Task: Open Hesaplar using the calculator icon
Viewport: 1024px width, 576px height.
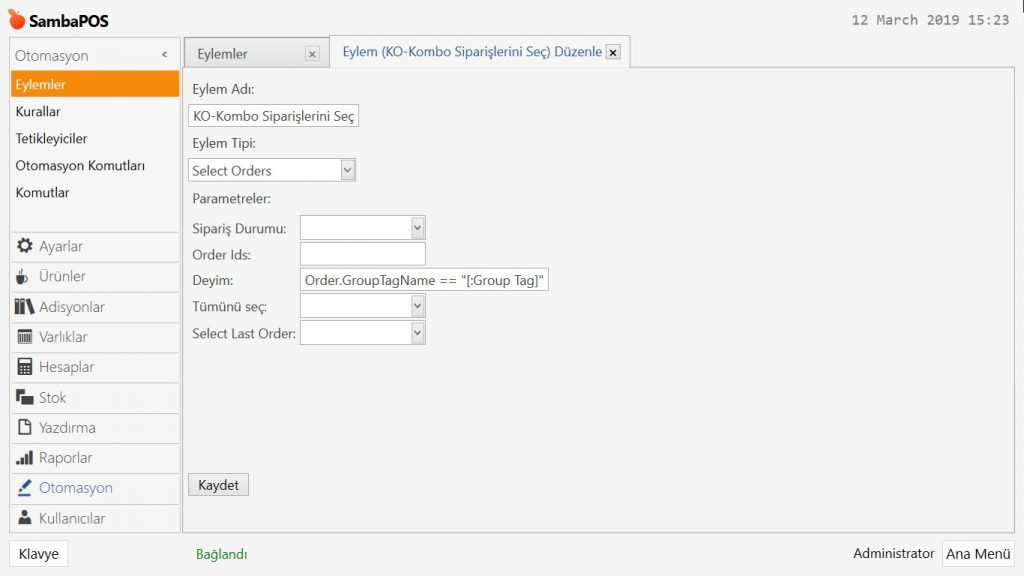Action: [25, 367]
